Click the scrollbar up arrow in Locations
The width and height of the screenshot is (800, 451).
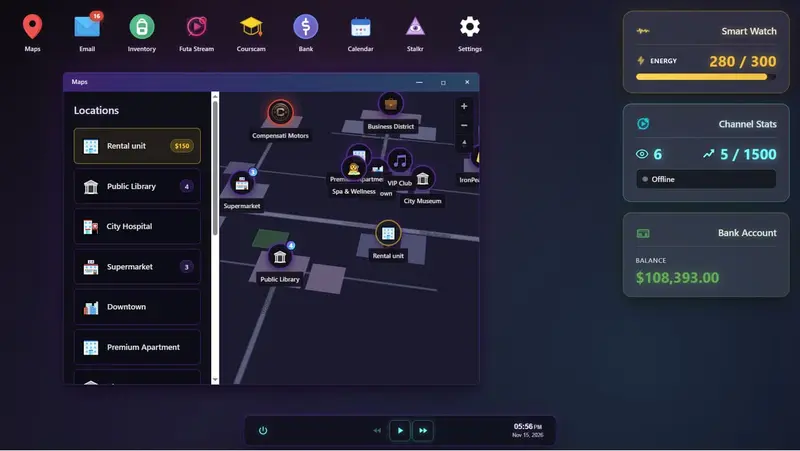pos(215,96)
